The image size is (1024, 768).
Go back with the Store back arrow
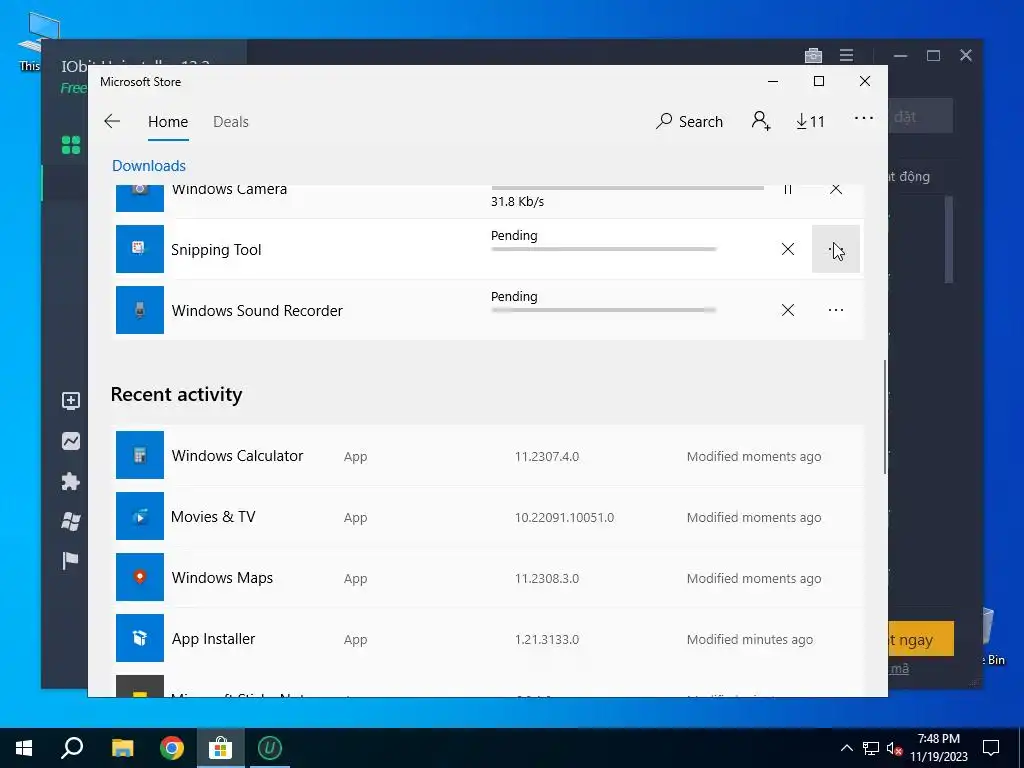(112, 121)
